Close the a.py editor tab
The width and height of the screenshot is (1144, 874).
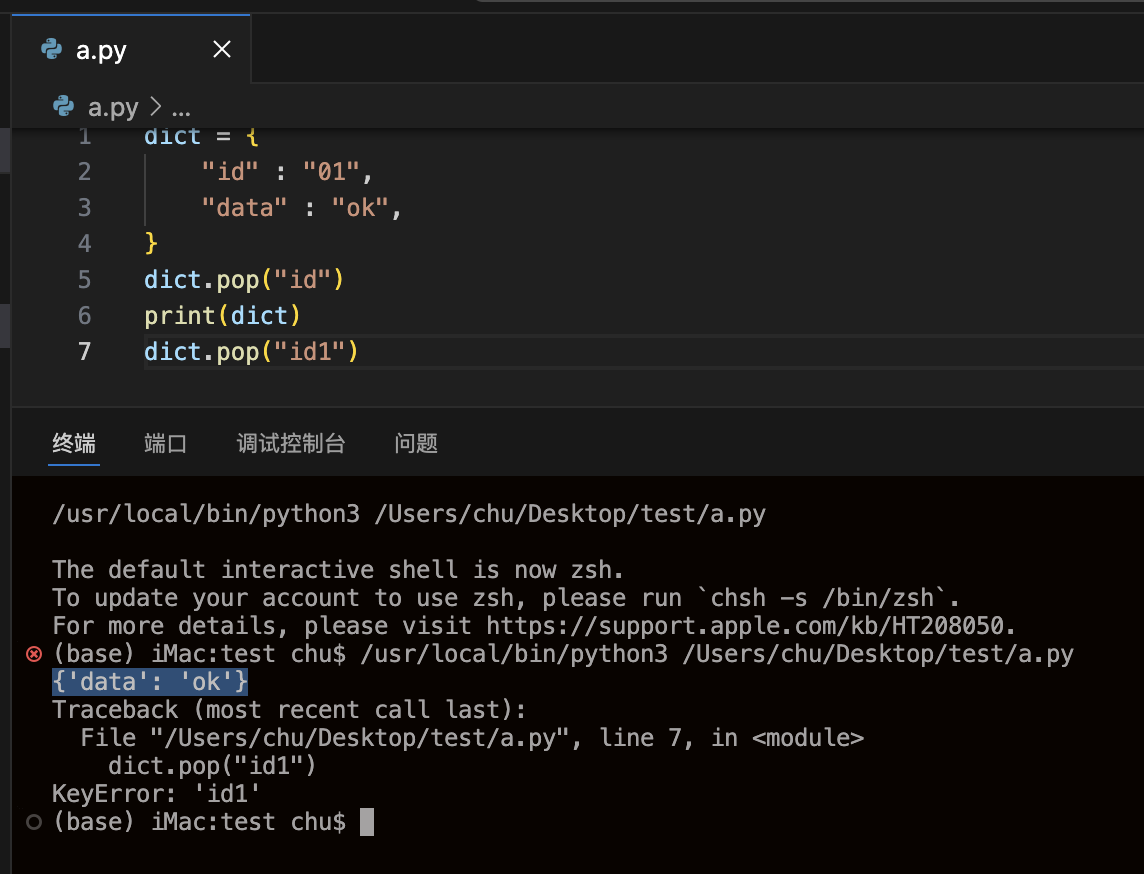pyautogui.click(x=221, y=49)
